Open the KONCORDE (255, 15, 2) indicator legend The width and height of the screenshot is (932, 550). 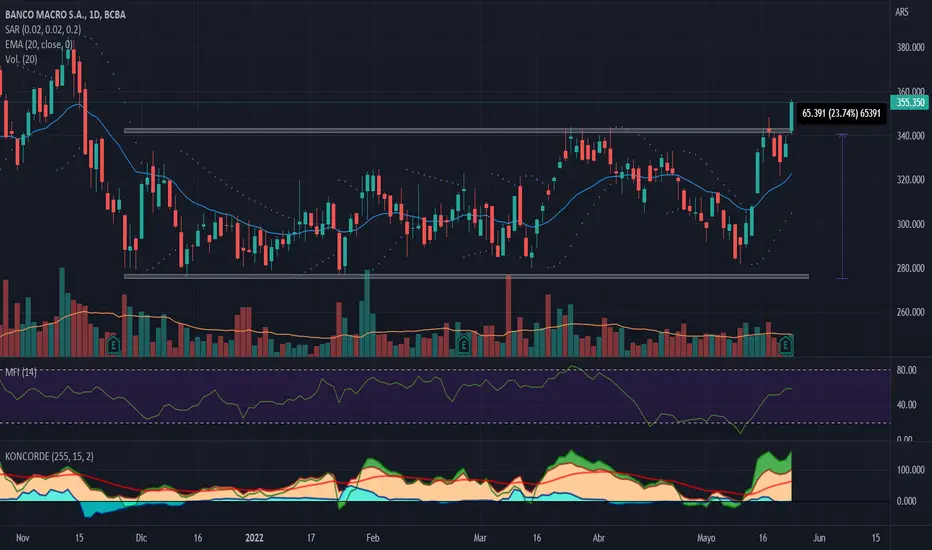49,456
